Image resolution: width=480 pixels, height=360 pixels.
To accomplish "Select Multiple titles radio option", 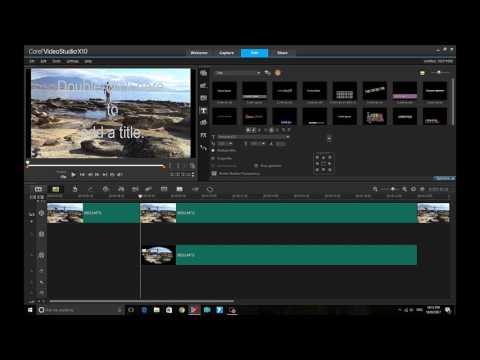I will point(213,151).
